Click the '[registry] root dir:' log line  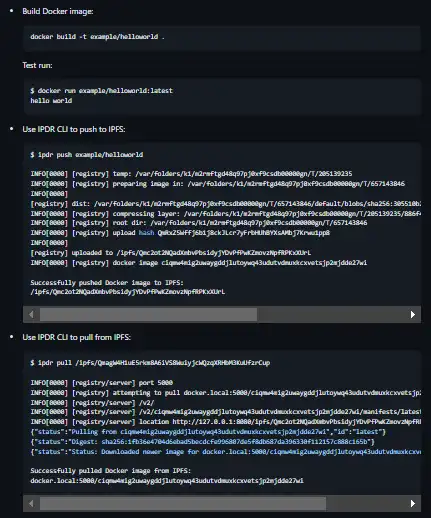[x=199, y=223]
